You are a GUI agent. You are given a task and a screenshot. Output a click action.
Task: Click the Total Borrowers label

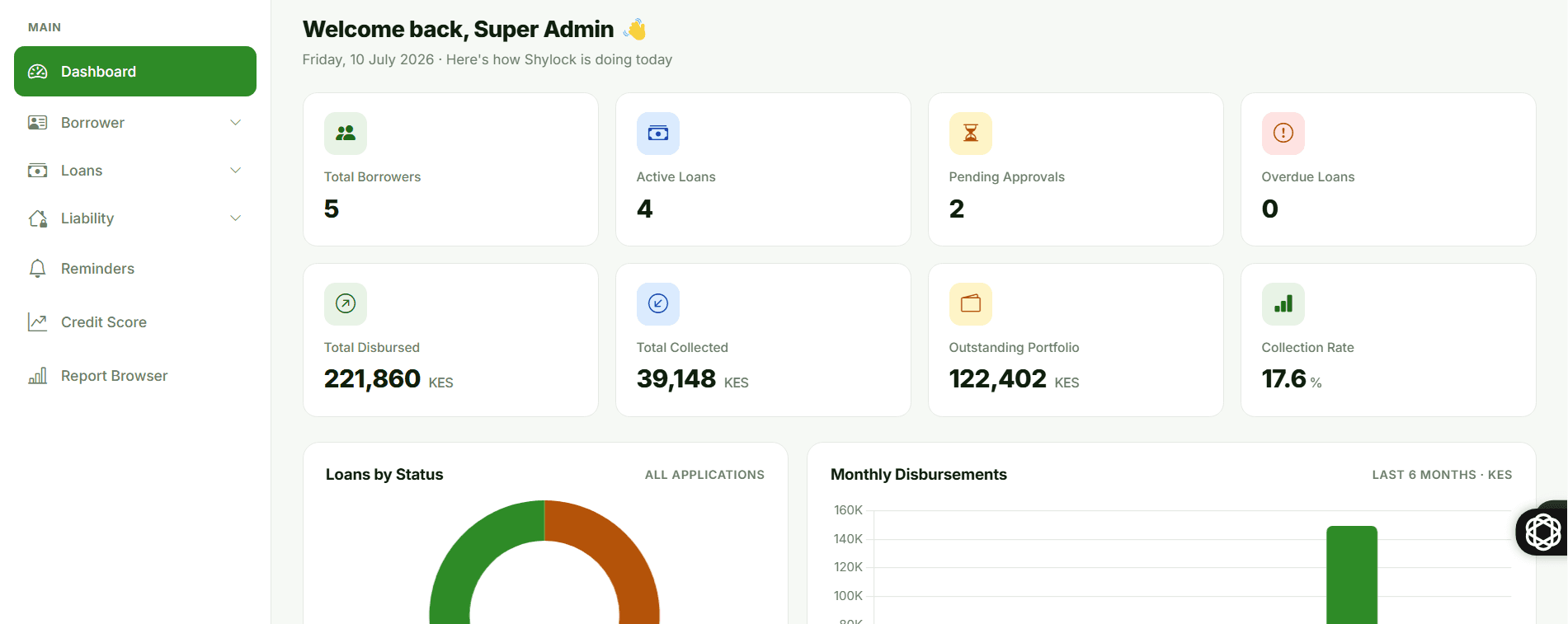tap(372, 177)
